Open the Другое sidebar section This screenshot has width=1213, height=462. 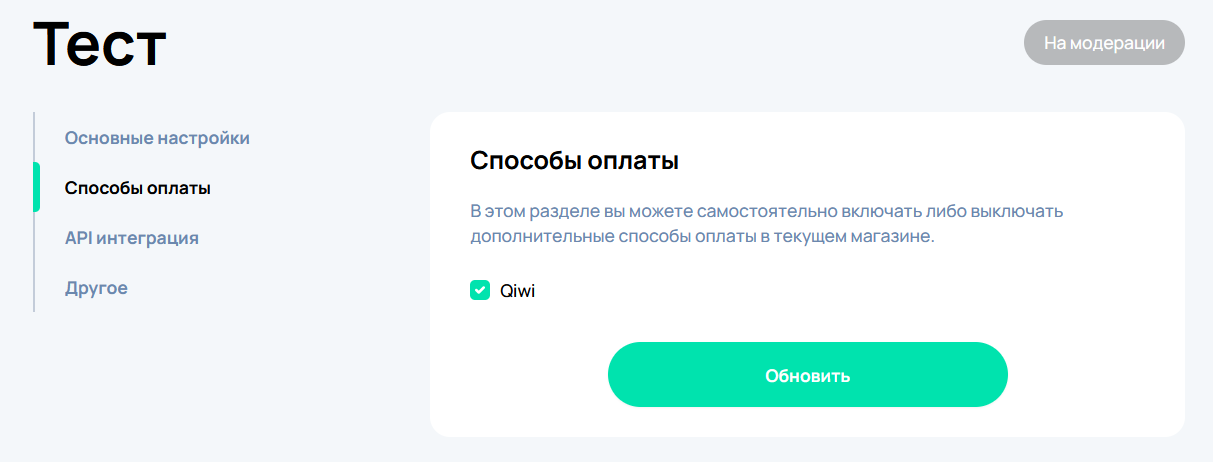coord(96,288)
